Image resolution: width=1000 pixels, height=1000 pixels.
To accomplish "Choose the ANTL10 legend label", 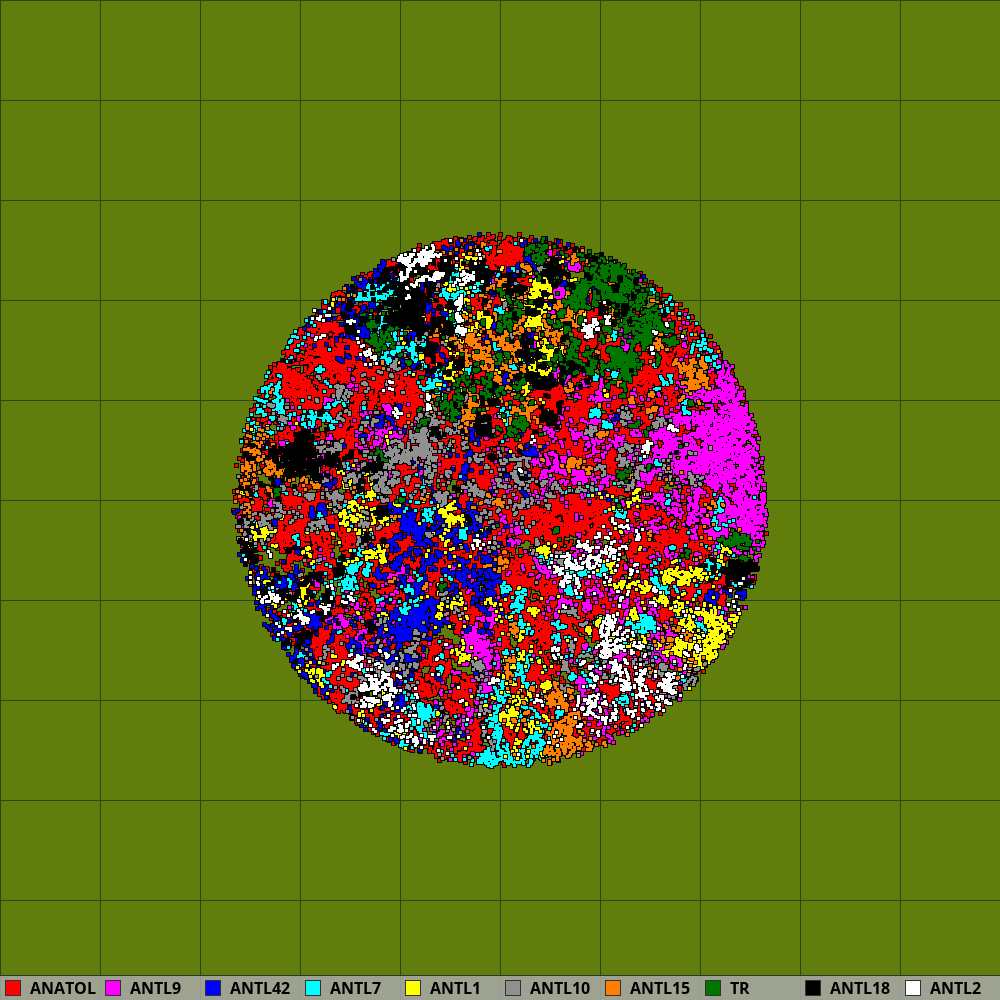I will tap(560, 989).
